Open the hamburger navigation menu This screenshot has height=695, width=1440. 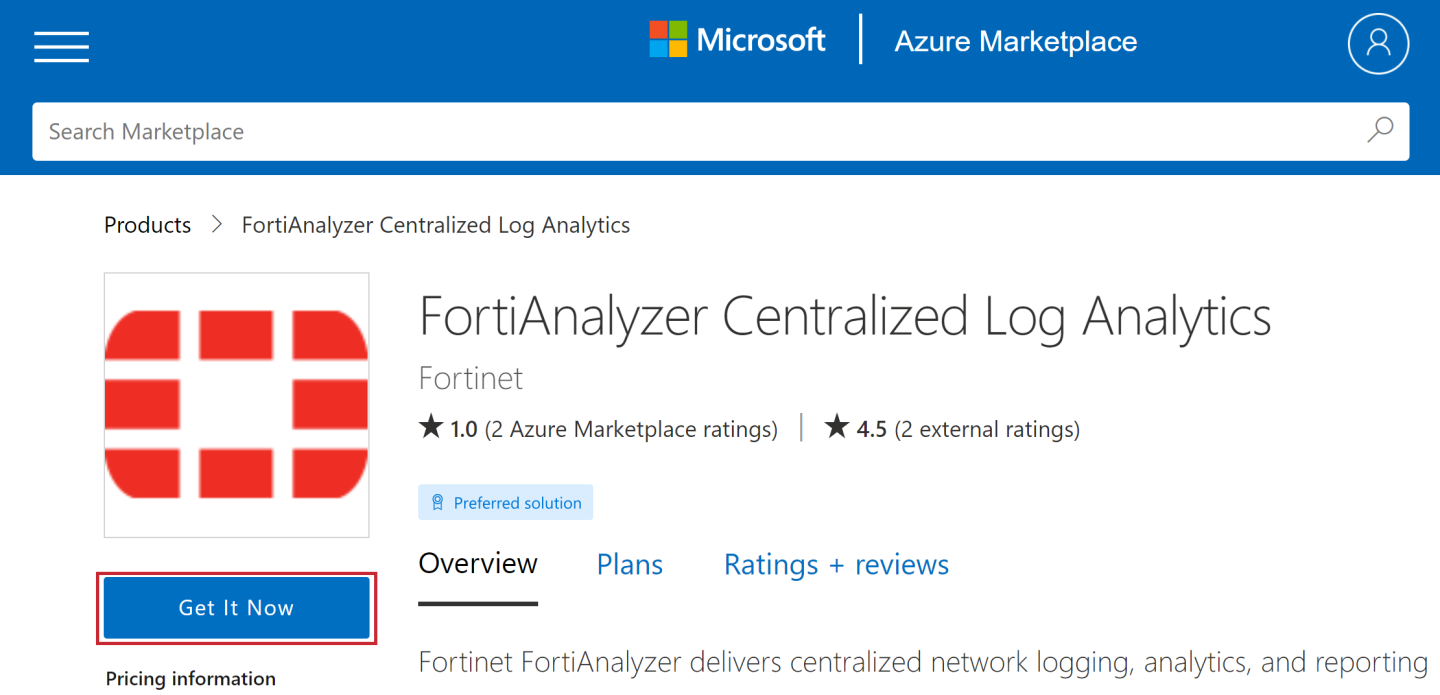pos(61,46)
